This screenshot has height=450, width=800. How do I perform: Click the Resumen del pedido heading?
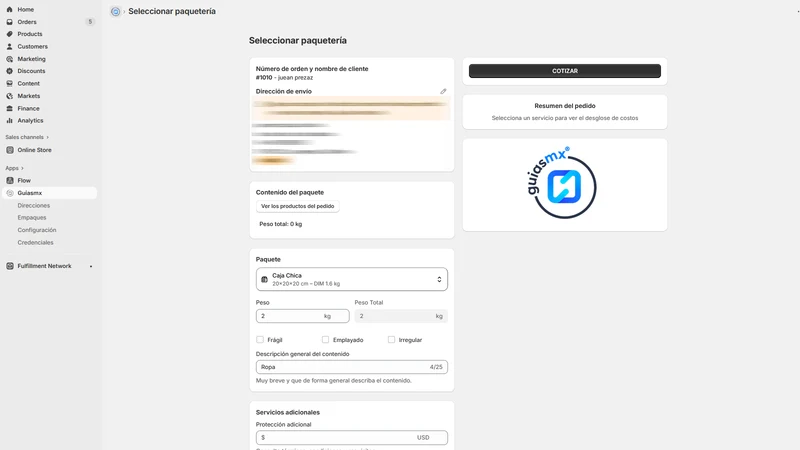click(x=565, y=106)
